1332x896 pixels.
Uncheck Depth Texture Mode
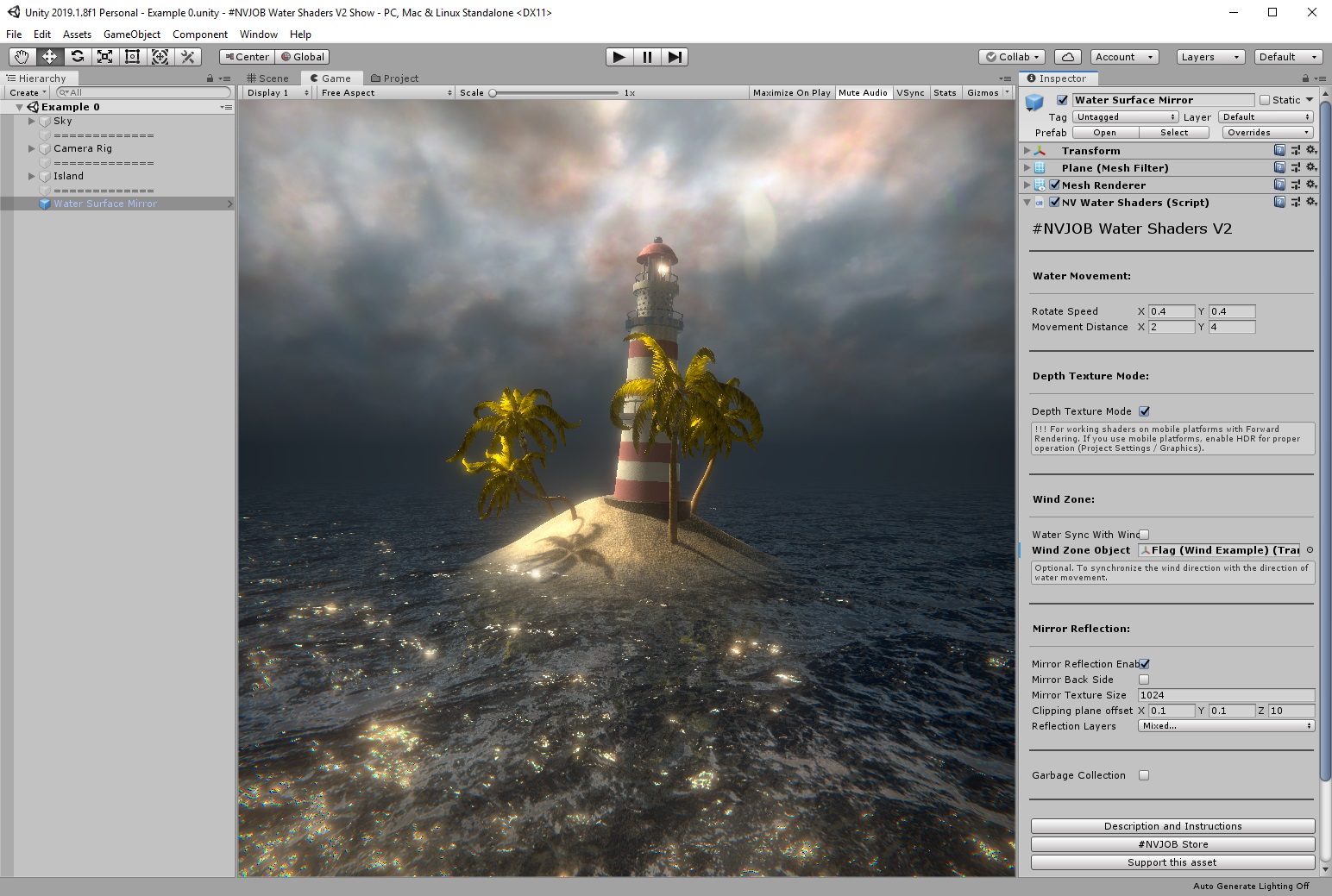click(1144, 411)
